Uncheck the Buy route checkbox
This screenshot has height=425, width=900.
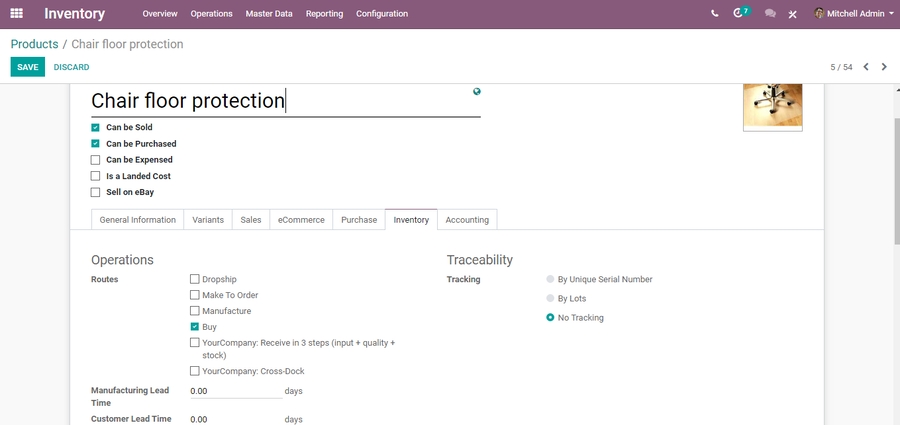[x=195, y=327]
